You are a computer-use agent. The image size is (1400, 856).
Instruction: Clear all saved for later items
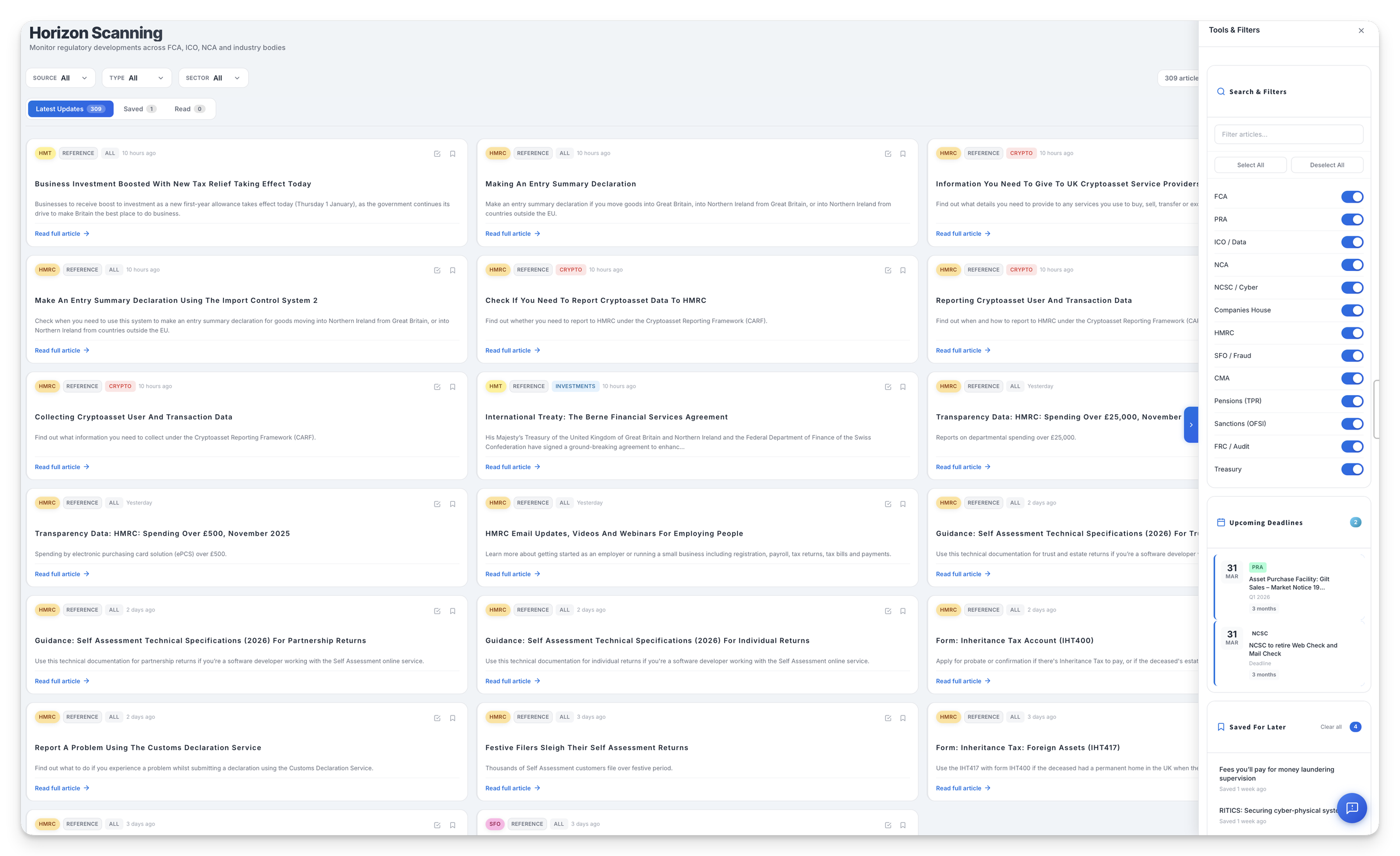tap(1331, 727)
